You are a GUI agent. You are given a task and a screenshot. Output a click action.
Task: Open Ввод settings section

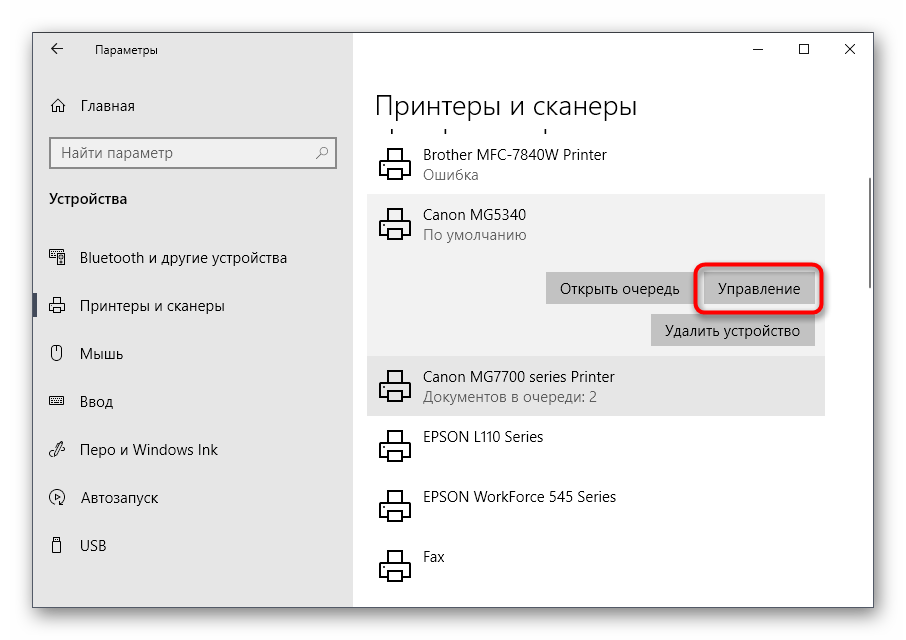click(96, 401)
